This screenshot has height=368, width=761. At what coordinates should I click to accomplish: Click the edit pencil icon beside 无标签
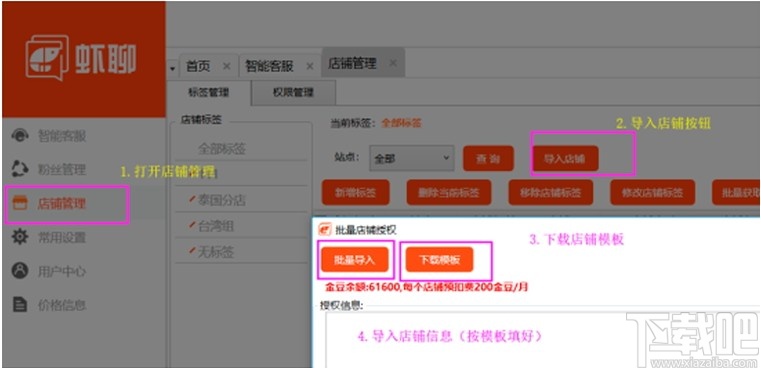click(192, 251)
